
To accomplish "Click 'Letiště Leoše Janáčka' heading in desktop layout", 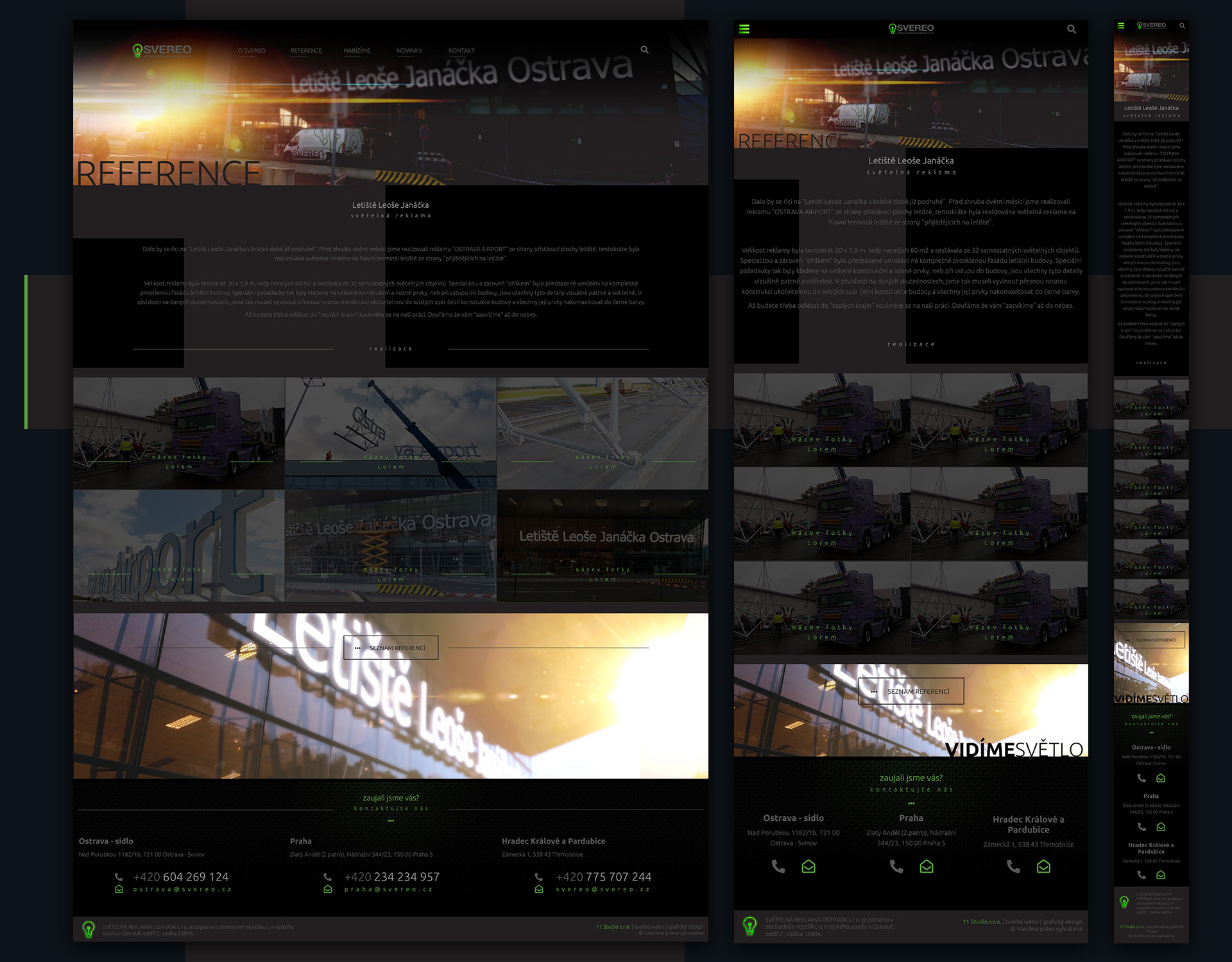I will point(390,205).
